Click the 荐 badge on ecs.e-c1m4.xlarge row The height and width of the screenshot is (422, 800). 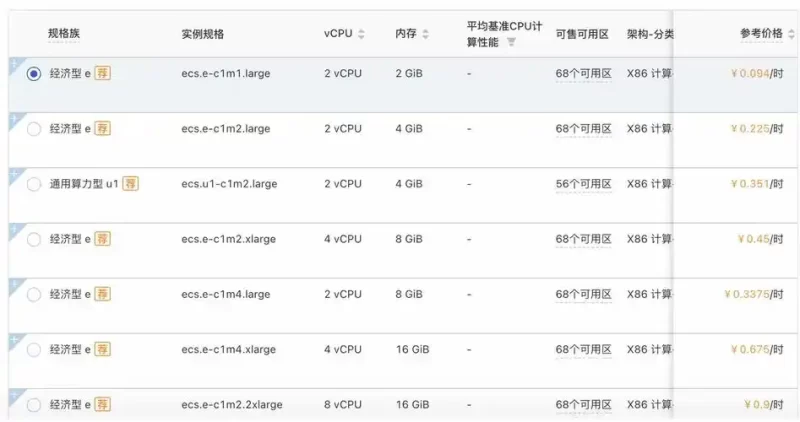103,349
